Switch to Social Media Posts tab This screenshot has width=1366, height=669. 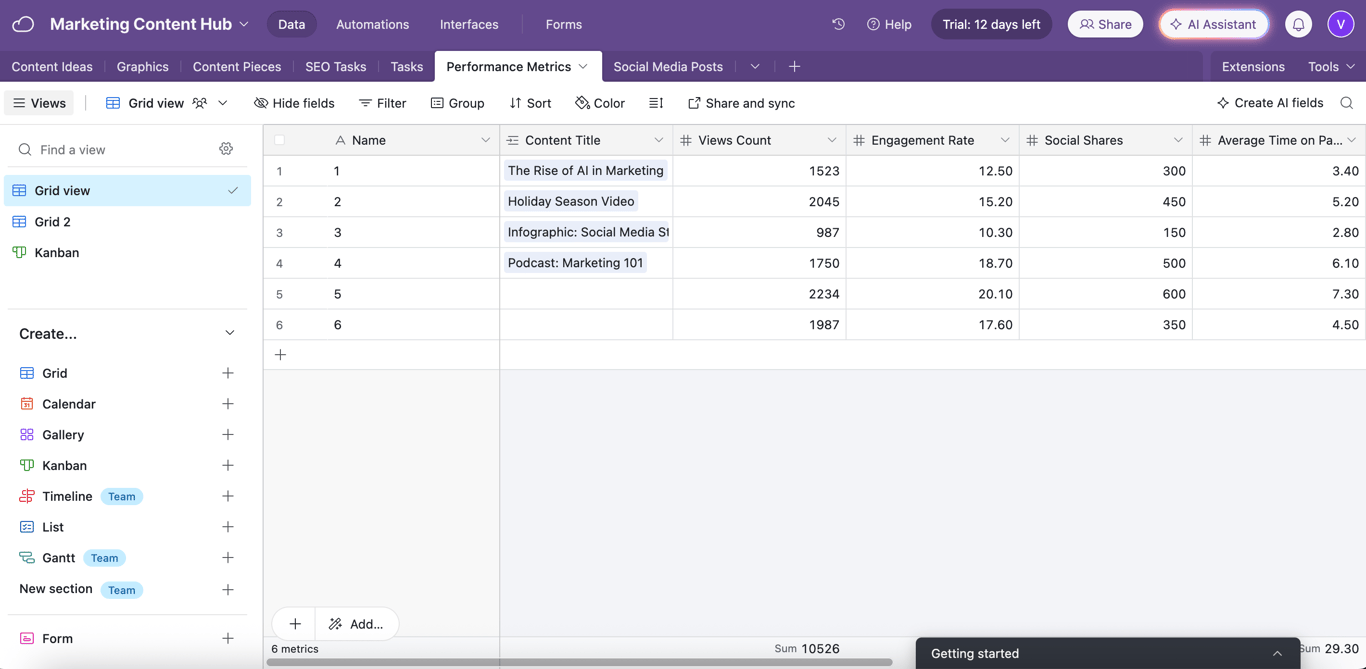(x=668, y=66)
